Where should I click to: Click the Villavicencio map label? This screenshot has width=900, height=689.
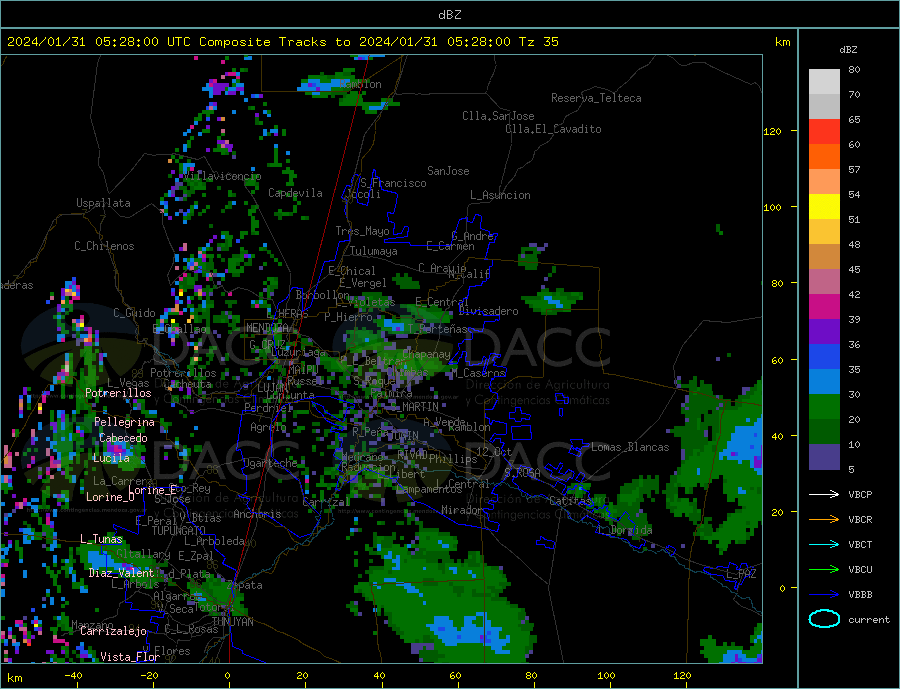tap(222, 176)
